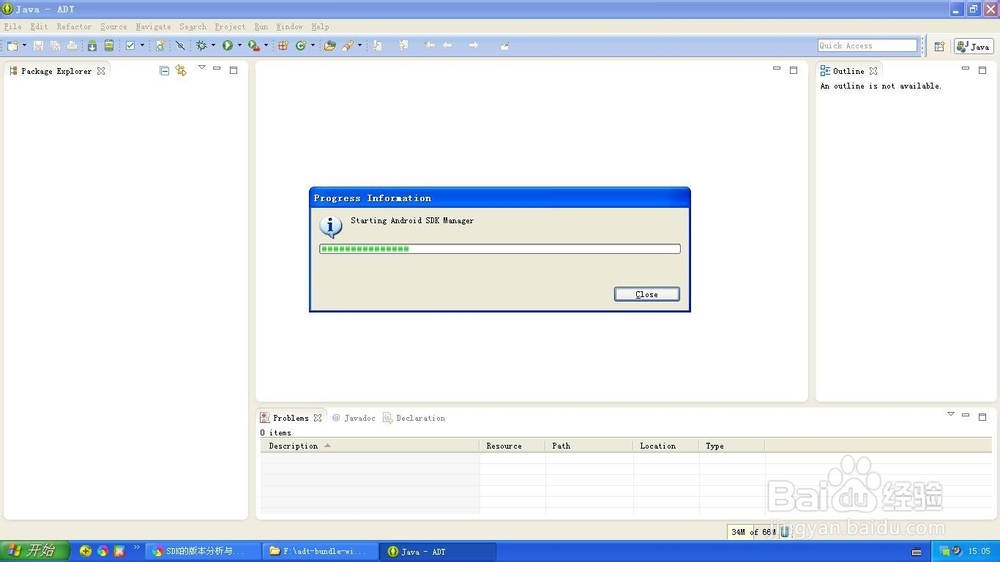Open the Android SDK Manager toolbar icon
1000x562 pixels.
(92, 45)
